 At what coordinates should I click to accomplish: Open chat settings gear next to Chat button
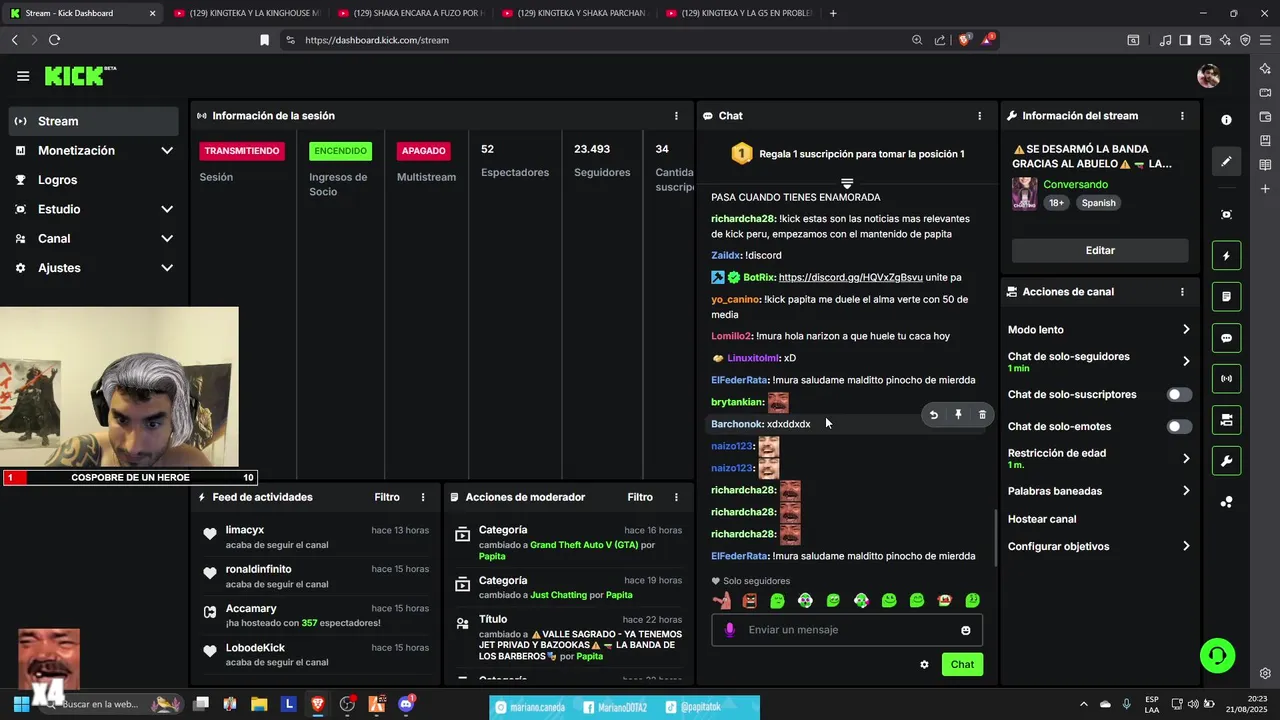[x=924, y=664]
